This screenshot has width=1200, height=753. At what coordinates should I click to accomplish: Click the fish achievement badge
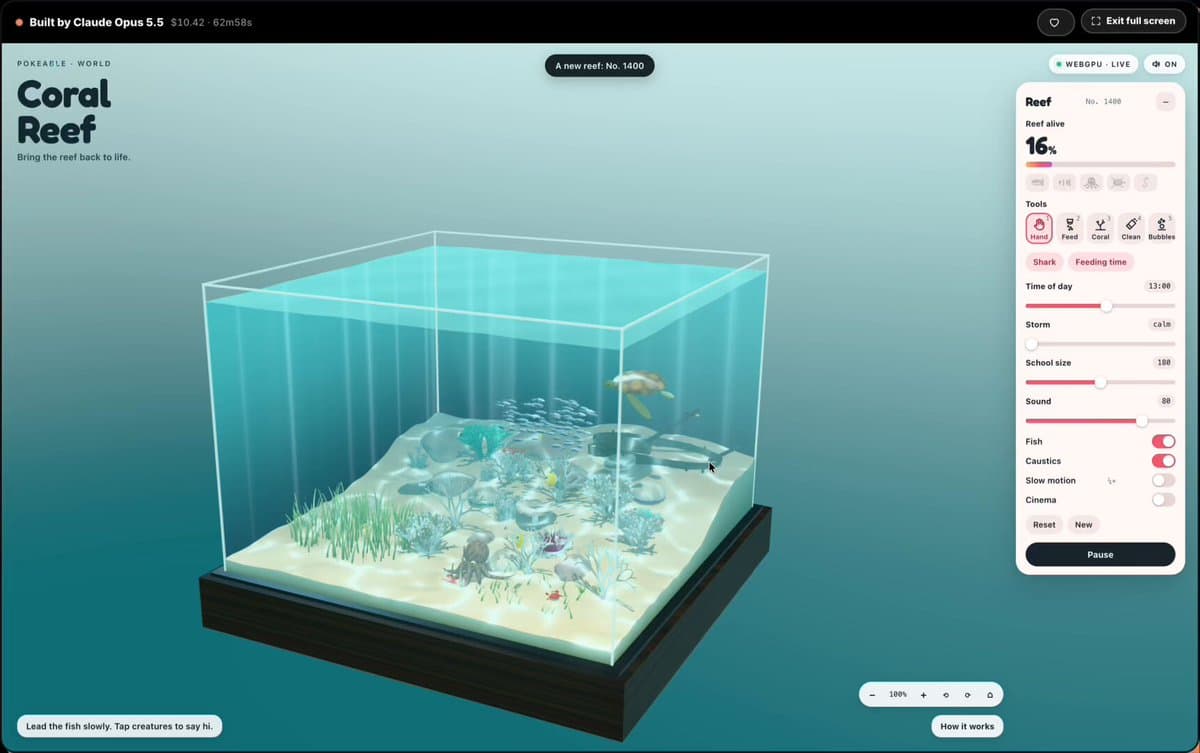[x=1038, y=182]
